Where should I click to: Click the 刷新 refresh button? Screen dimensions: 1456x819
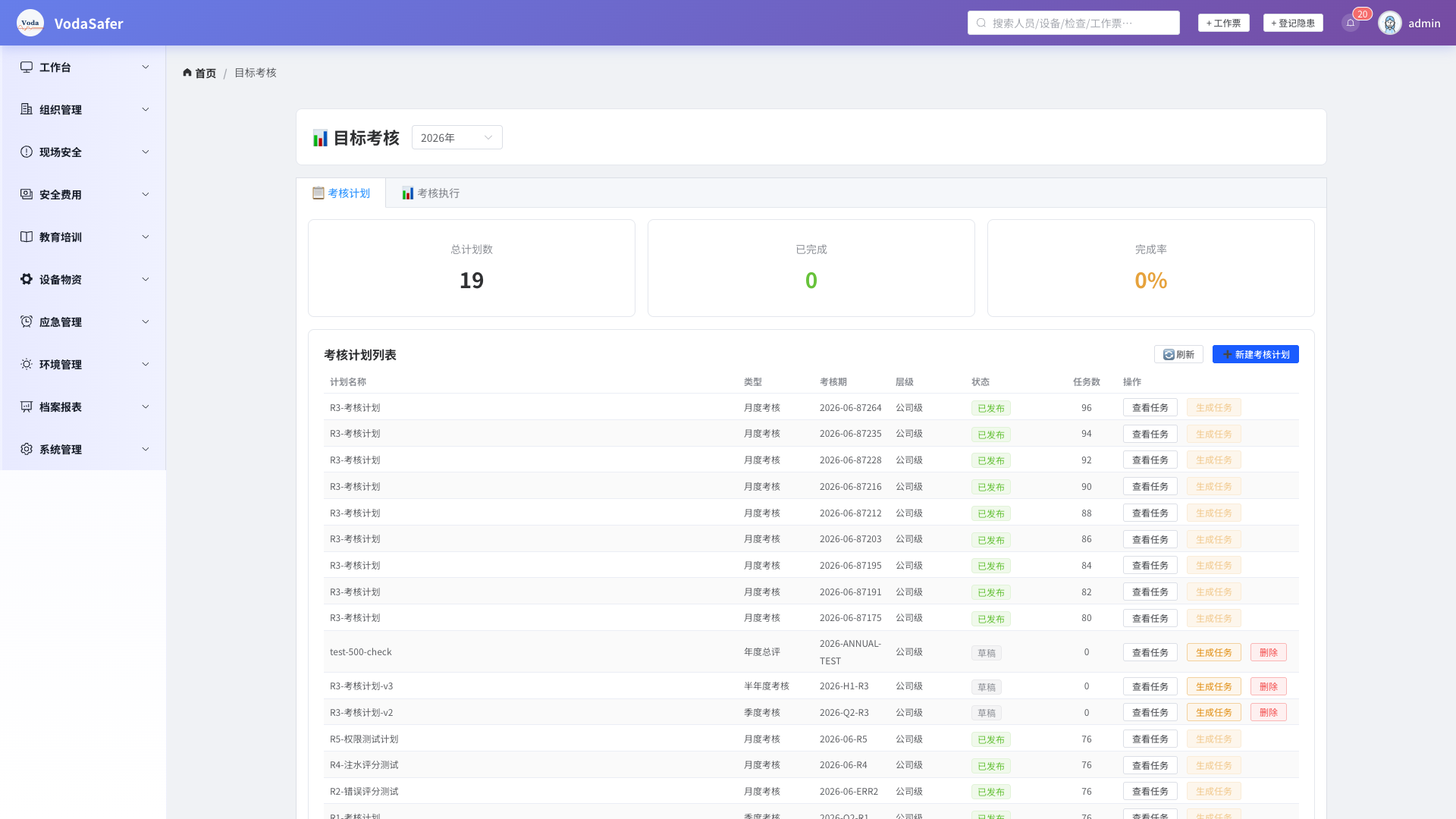[1178, 354]
